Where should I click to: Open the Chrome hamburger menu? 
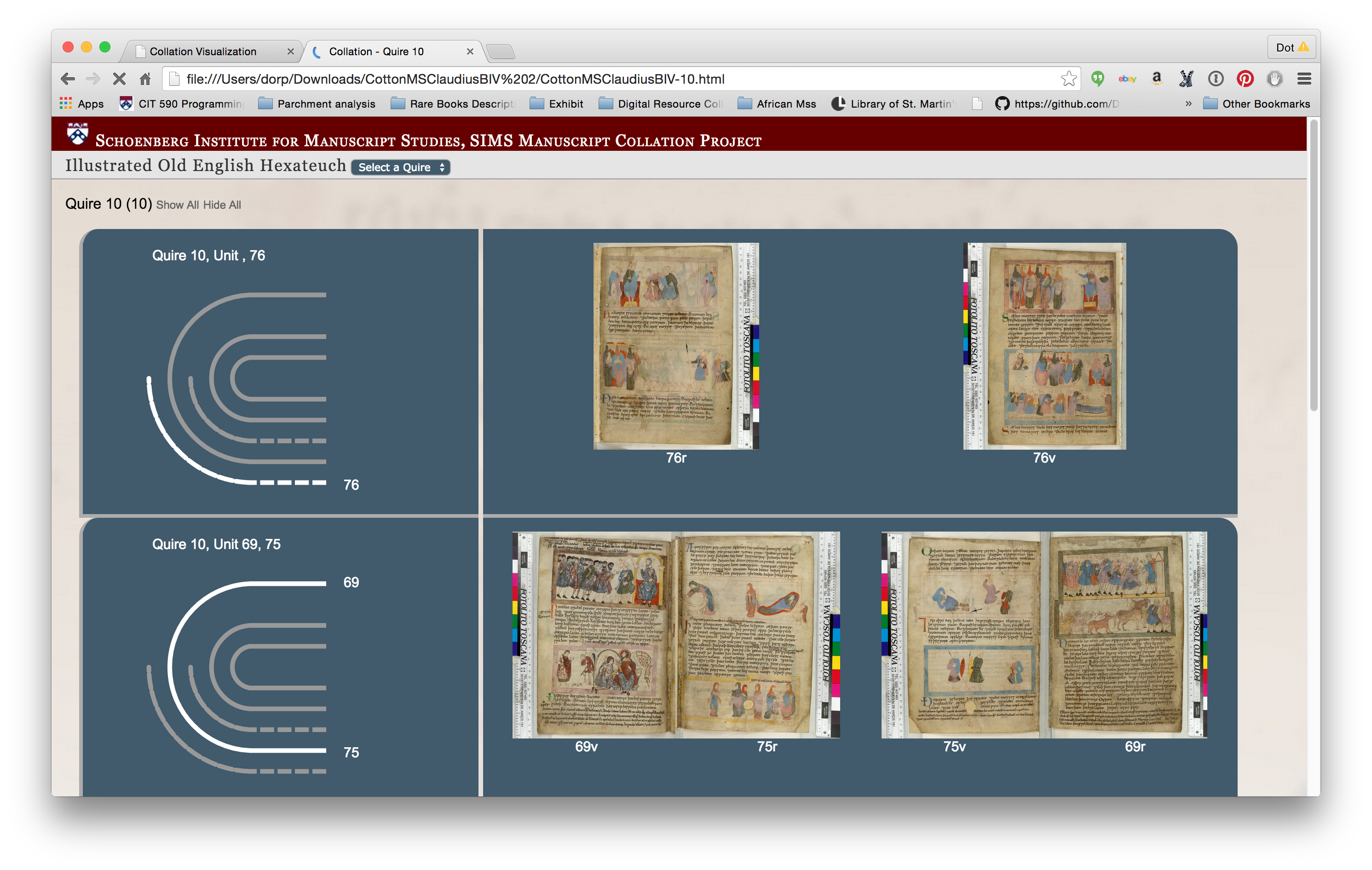pyautogui.click(x=1304, y=79)
